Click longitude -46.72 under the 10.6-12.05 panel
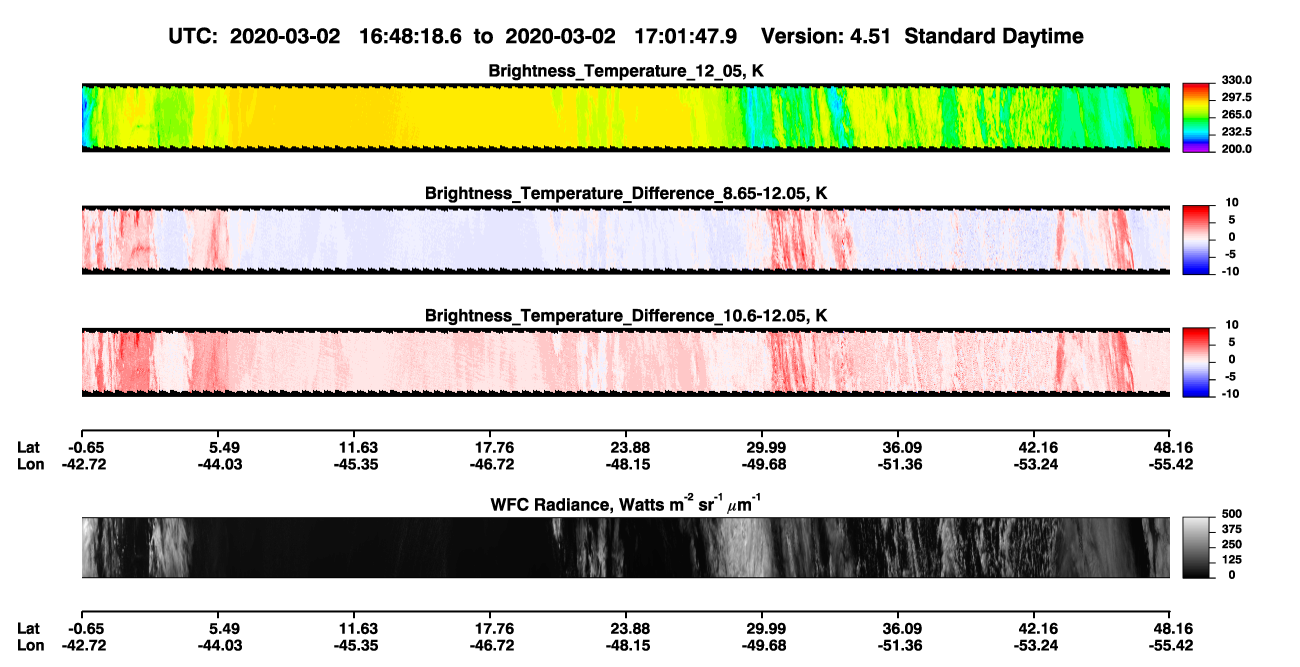Image resolution: width=1300 pixels, height=667 pixels. click(x=490, y=464)
